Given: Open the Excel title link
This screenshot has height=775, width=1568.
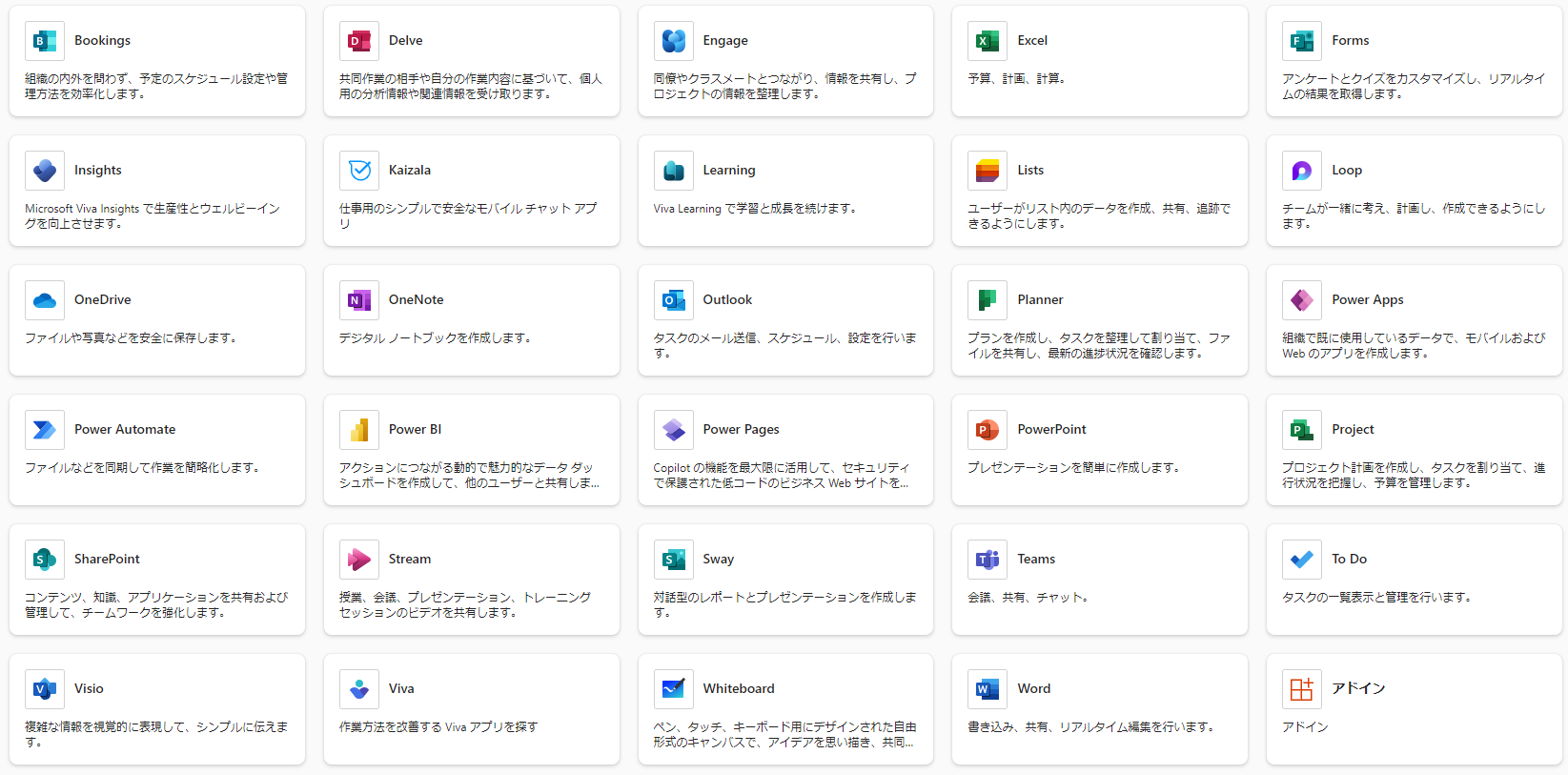Looking at the screenshot, I should tap(1032, 40).
